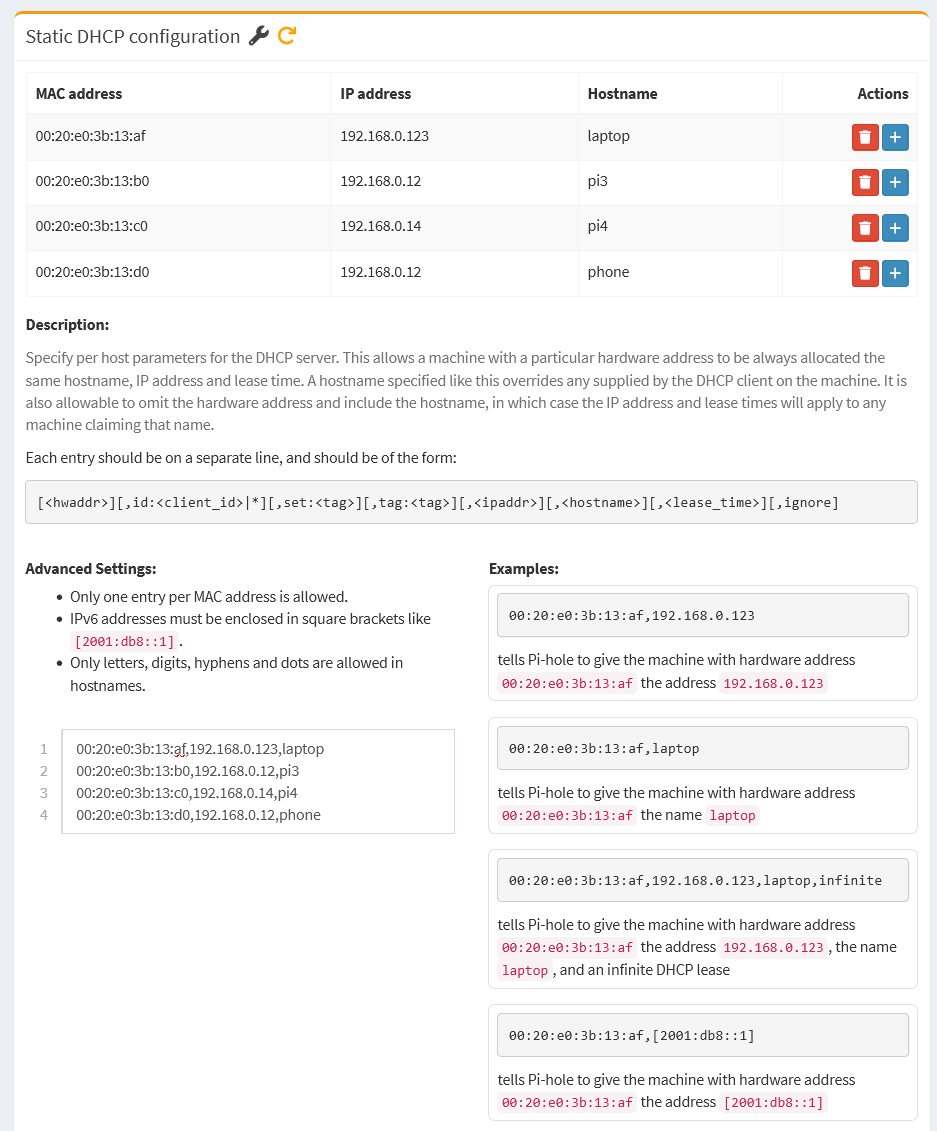937x1131 pixels.
Task: Click the entry format syntax code box
Action: point(471,502)
